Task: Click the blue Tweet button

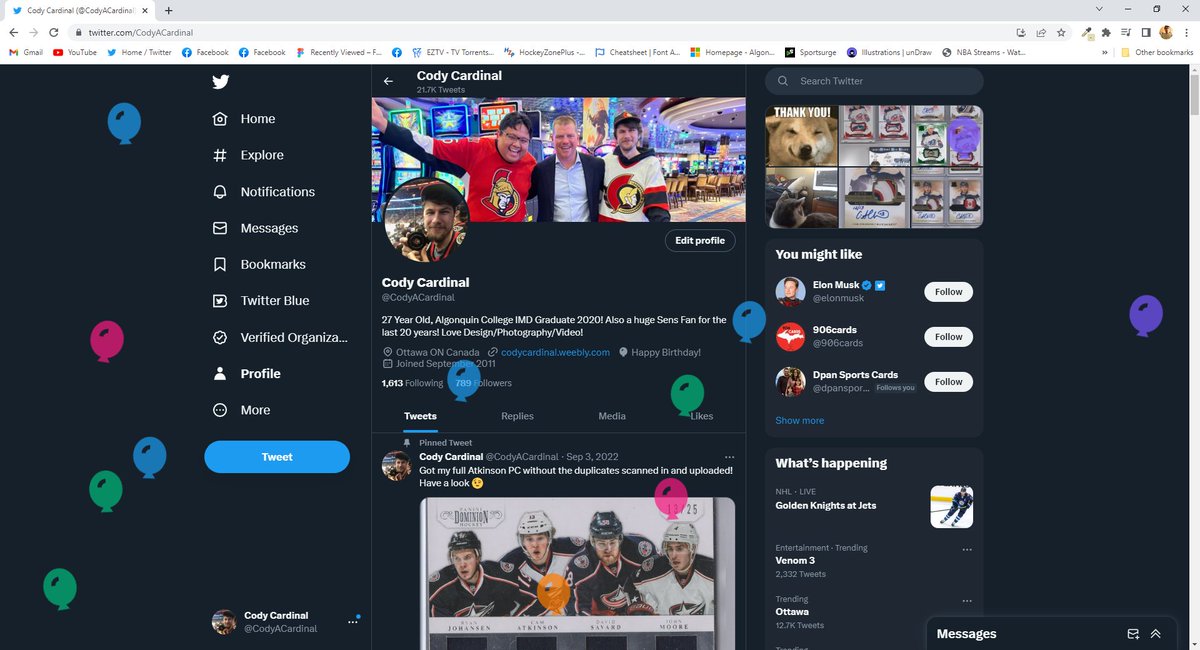Action: point(277,457)
